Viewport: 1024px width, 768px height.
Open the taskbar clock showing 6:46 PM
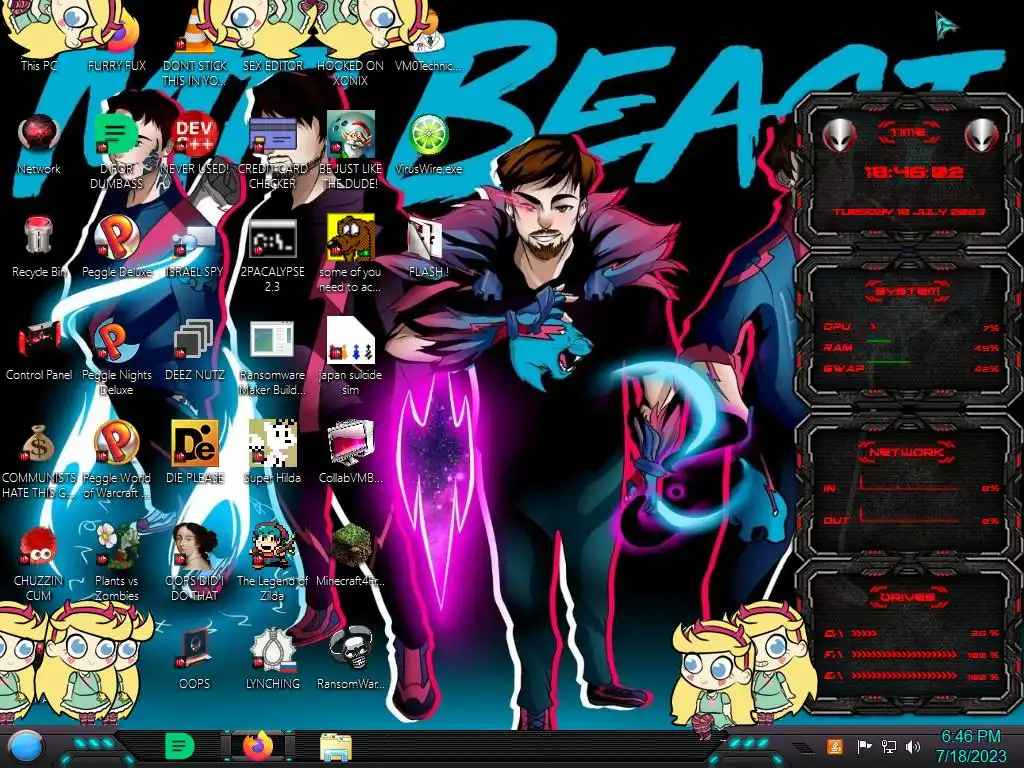(x=970, y=746)
